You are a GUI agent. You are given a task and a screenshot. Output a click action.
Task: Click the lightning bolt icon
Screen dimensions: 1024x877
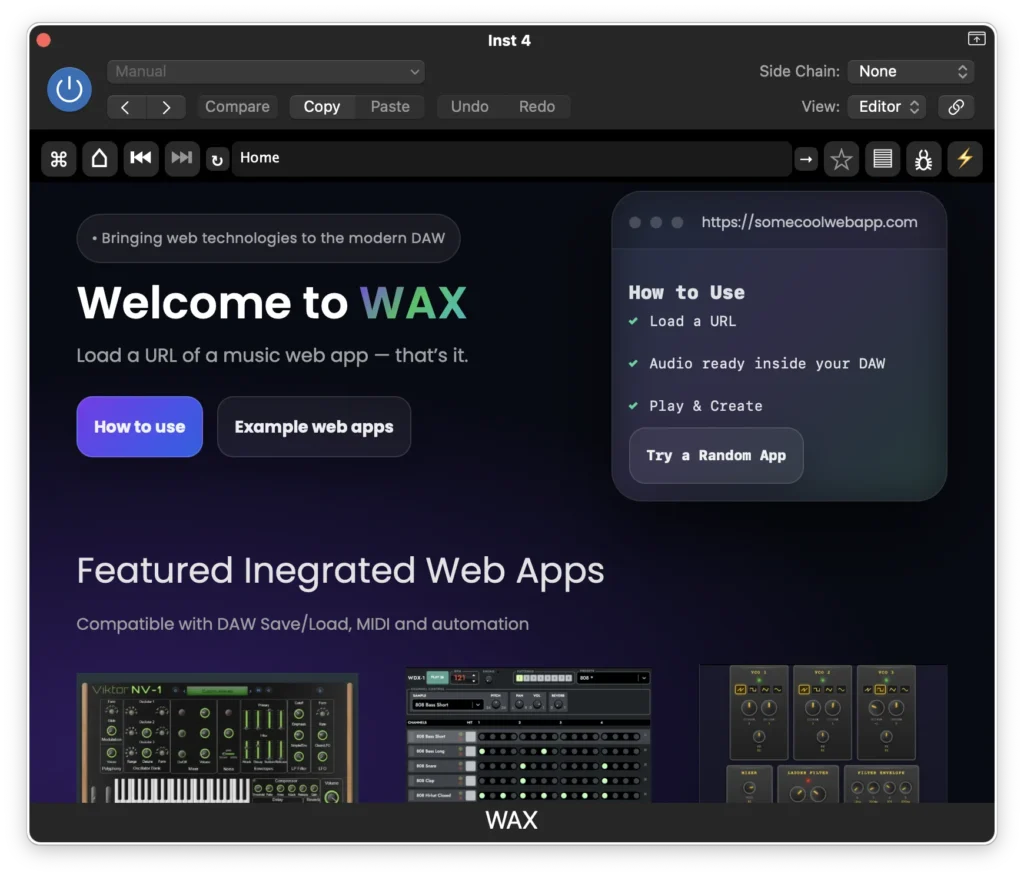[965, 158]
